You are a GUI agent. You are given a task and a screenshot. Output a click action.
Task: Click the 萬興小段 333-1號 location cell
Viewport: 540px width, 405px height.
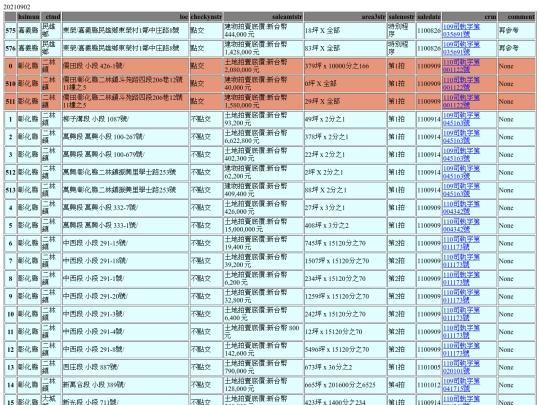(x=125, y=225)
